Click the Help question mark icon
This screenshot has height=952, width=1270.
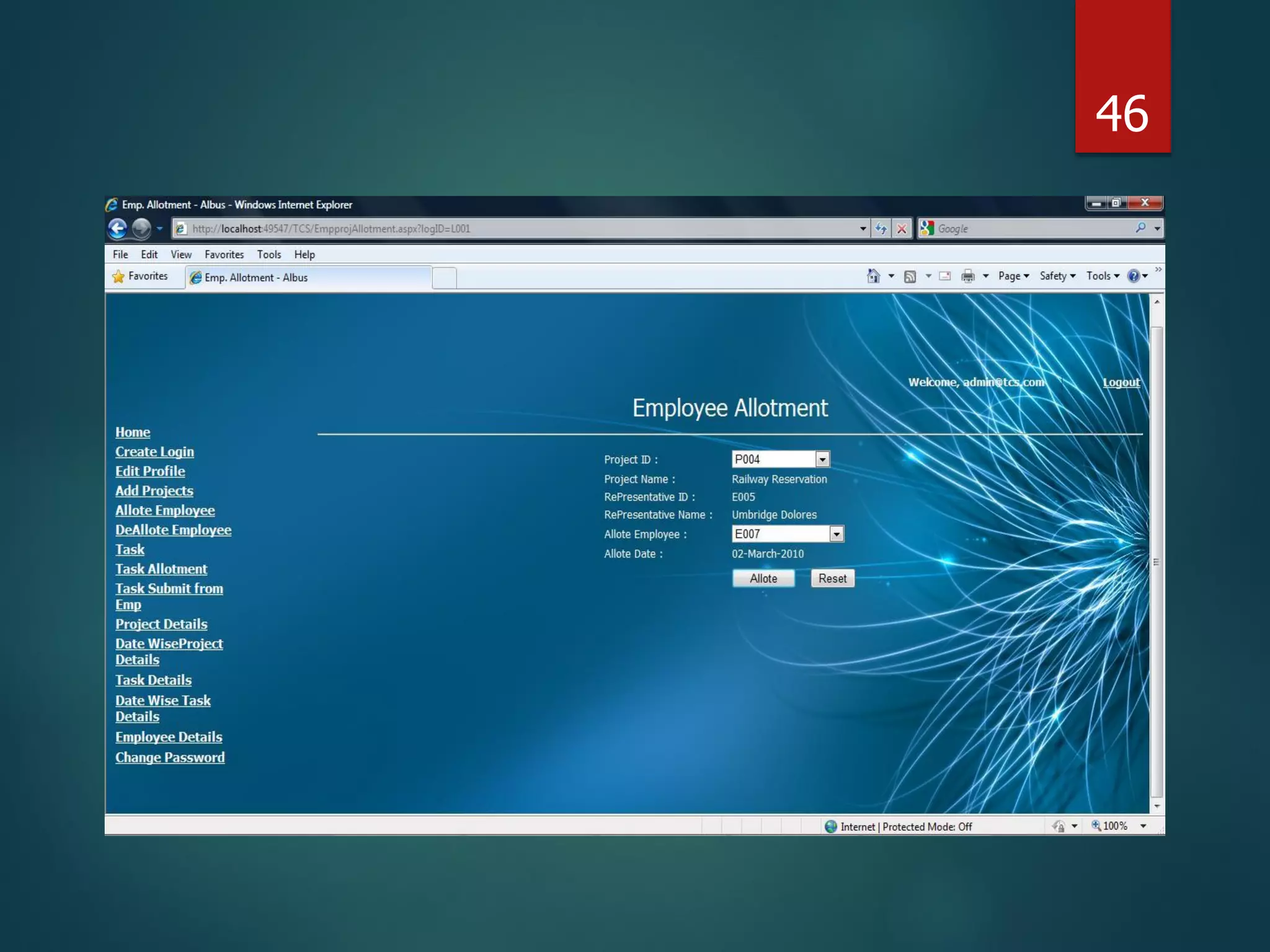(x=1133, y=276)
